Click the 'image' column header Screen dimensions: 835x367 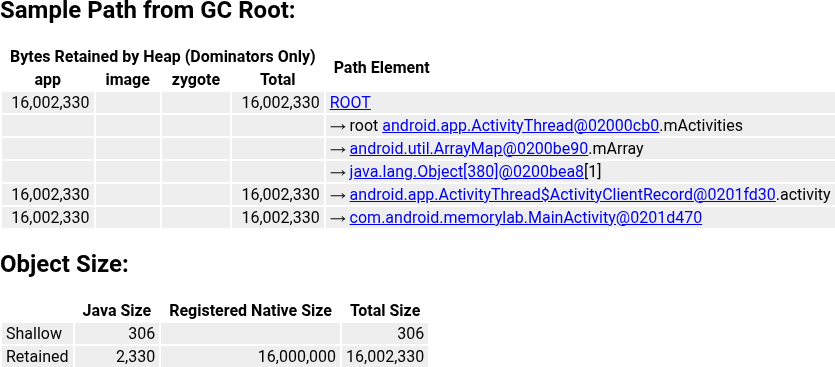point(127,79)
